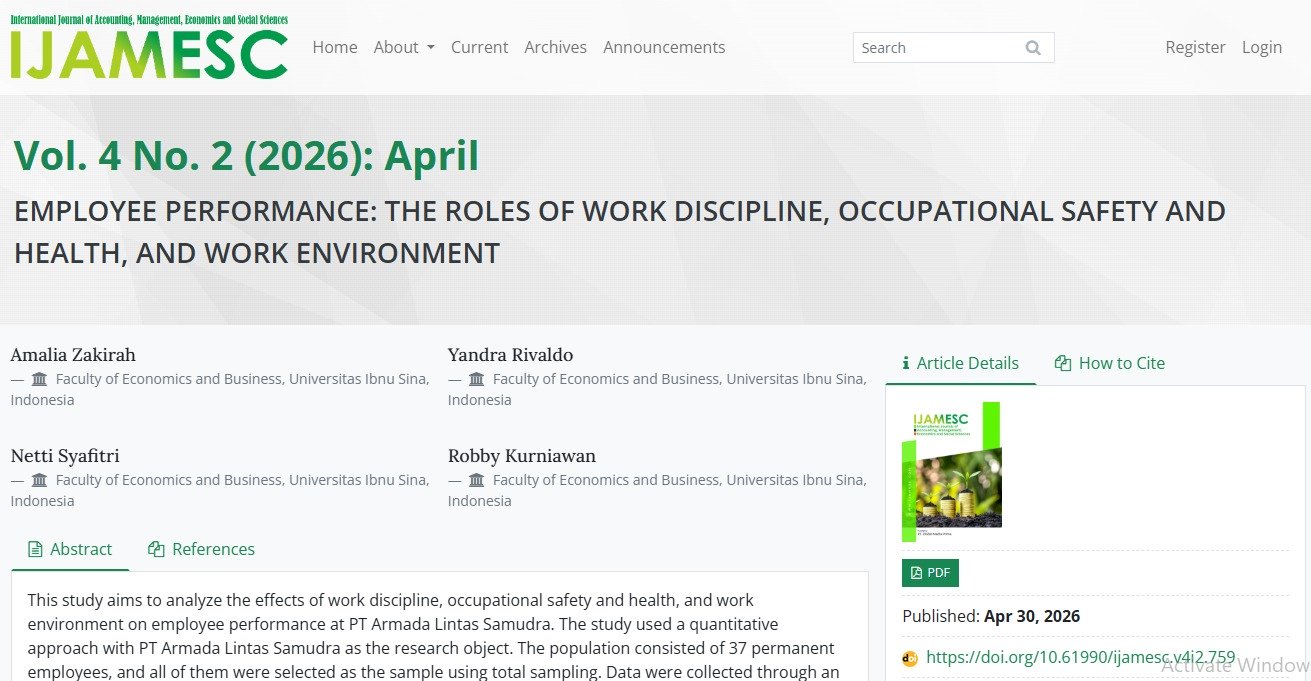Switch to the How to Cite tab
Viewport: 1311px width, 681px height.
(1110, 363)
